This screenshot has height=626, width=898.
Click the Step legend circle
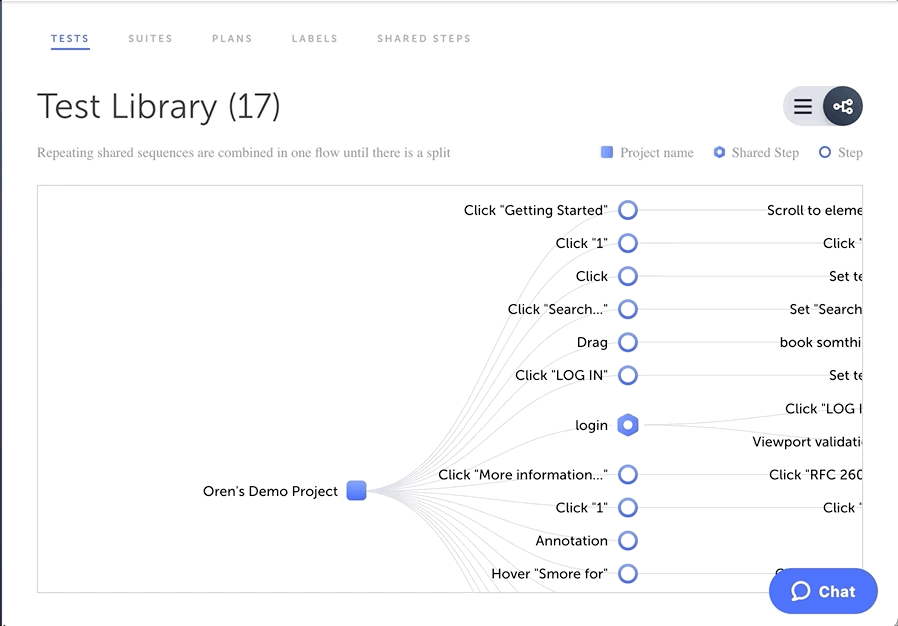(825, 152)
